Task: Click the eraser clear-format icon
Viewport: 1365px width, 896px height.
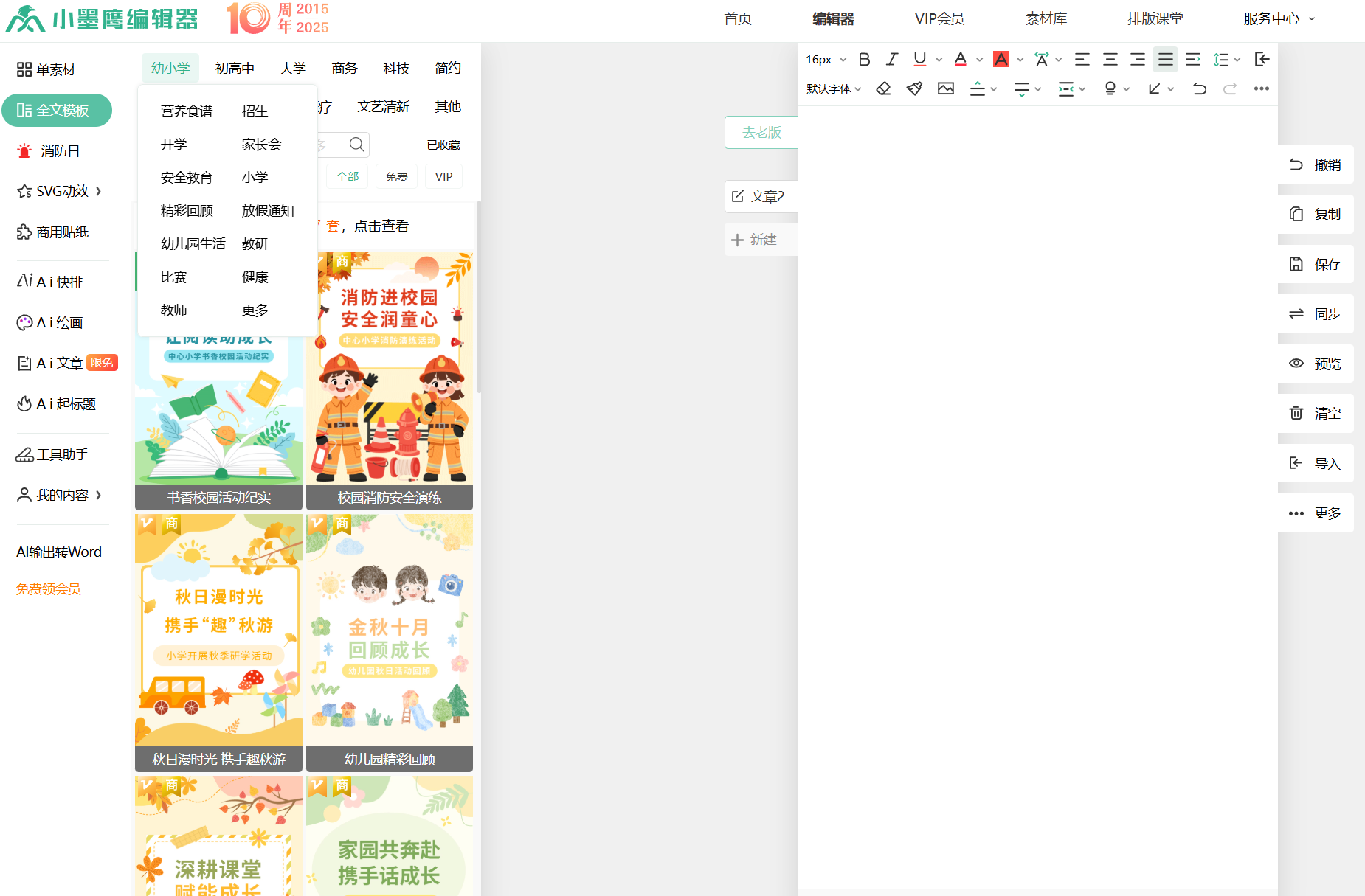Action: click(x=883, y=89)
